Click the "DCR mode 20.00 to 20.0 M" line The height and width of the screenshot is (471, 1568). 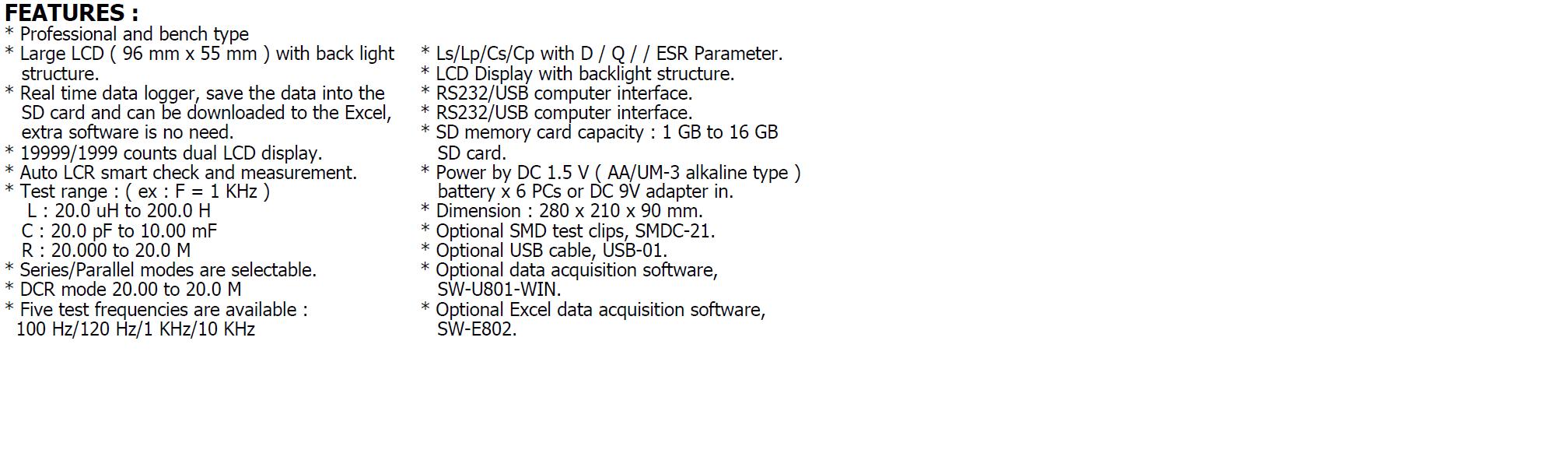130,290
